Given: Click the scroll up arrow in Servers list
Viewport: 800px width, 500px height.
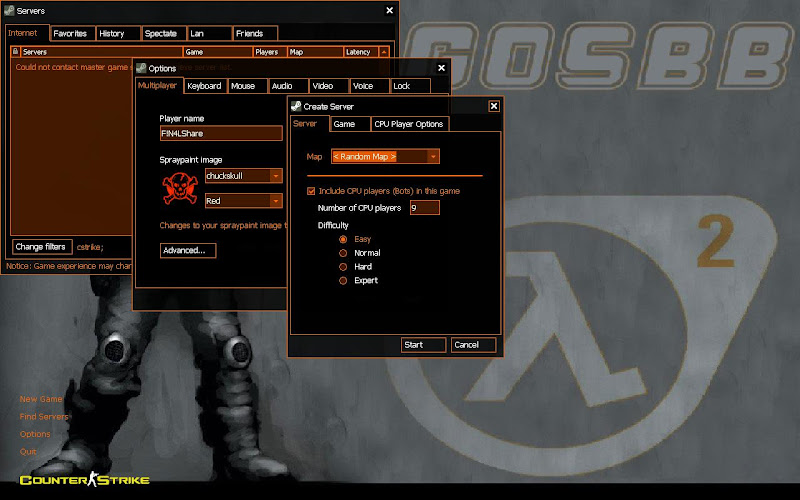Looking at the screenshot, I should click(x=384, y=52).
